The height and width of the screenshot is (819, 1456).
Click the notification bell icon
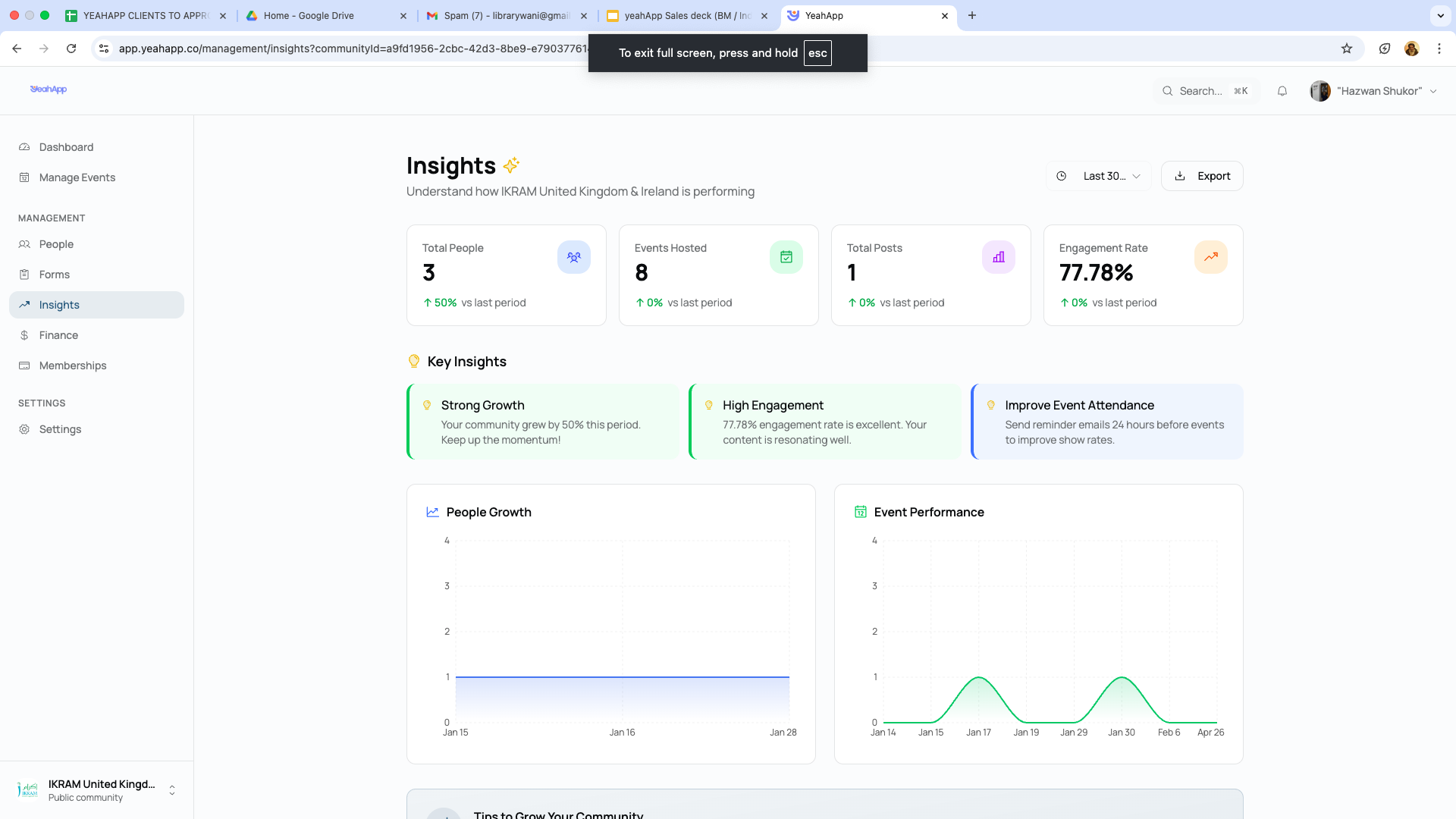1282,91
